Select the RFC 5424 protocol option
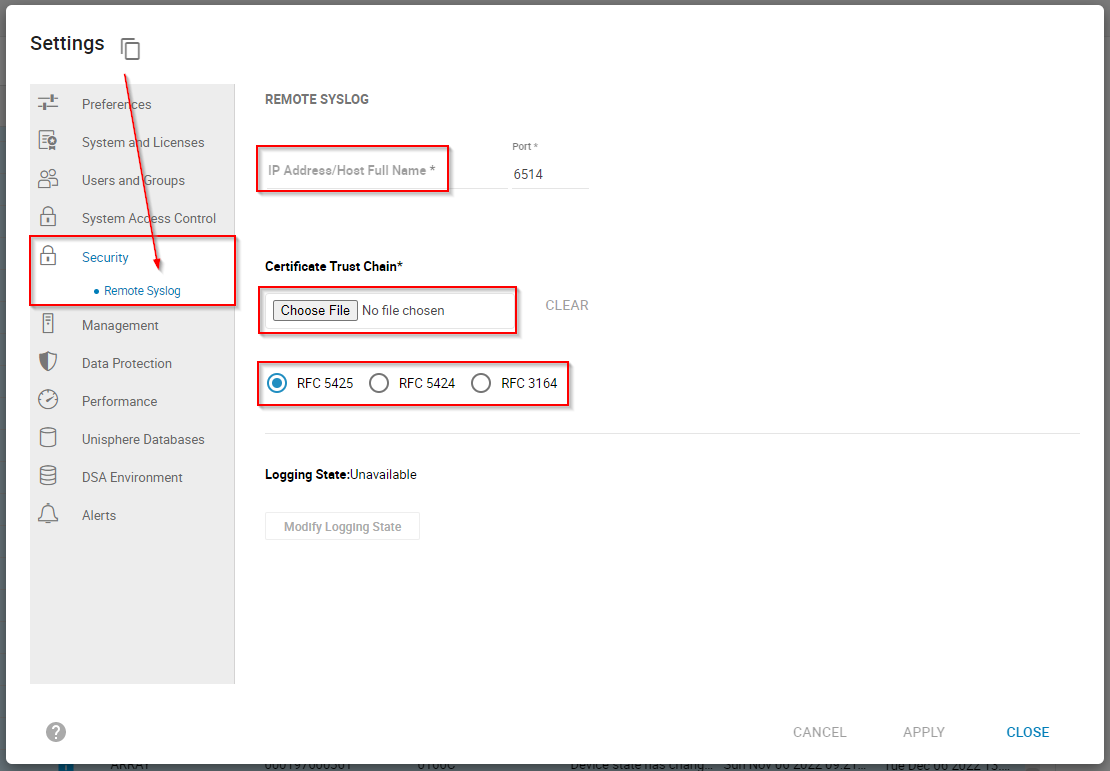The width and height of the screenshot is (1110, 771). pos(379,383)
